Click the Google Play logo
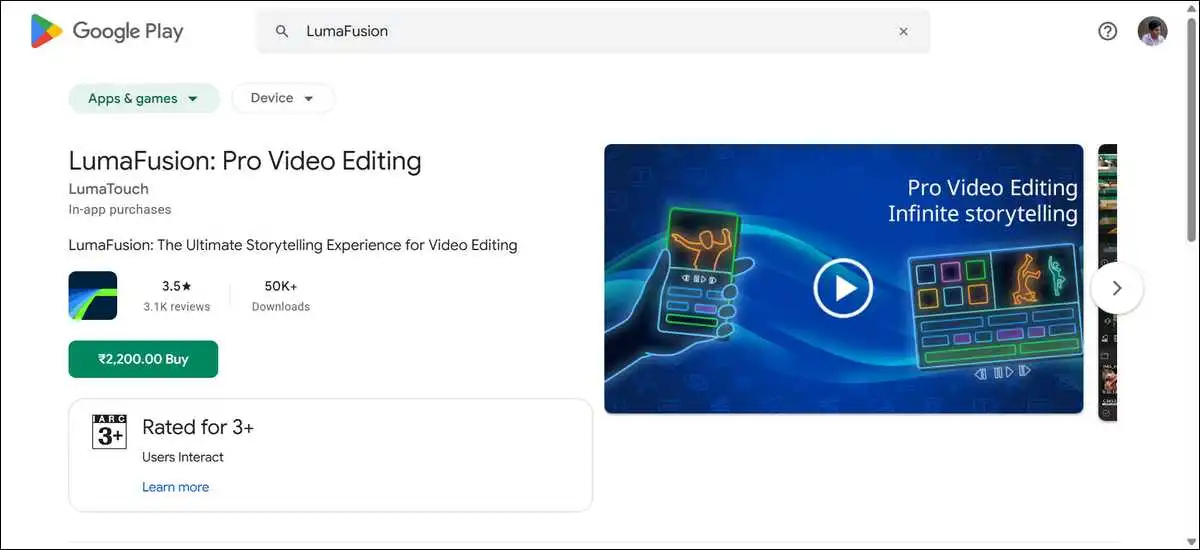Image resolution: width=1200 pixels, height=550 pixels. coord(107,31)
